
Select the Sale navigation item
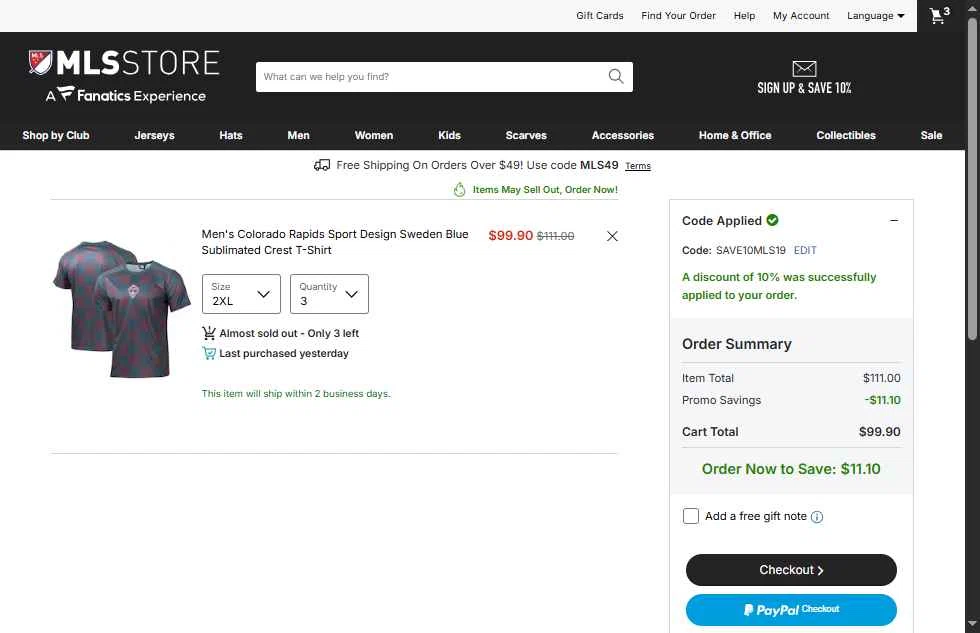pyautogui.click(x=931, y=135)
